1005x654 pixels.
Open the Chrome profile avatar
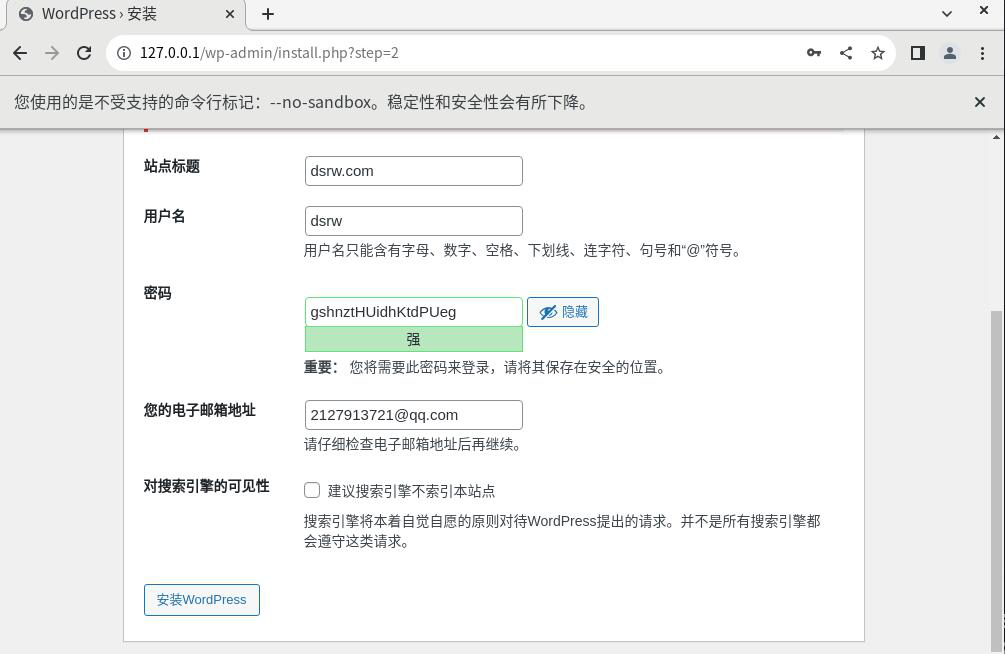[950, 53]
